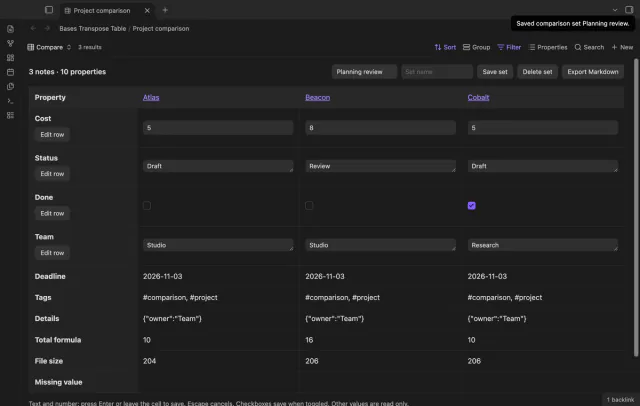
Task: Edit the Beacon Team Studio field
Action: pos(380,245)
